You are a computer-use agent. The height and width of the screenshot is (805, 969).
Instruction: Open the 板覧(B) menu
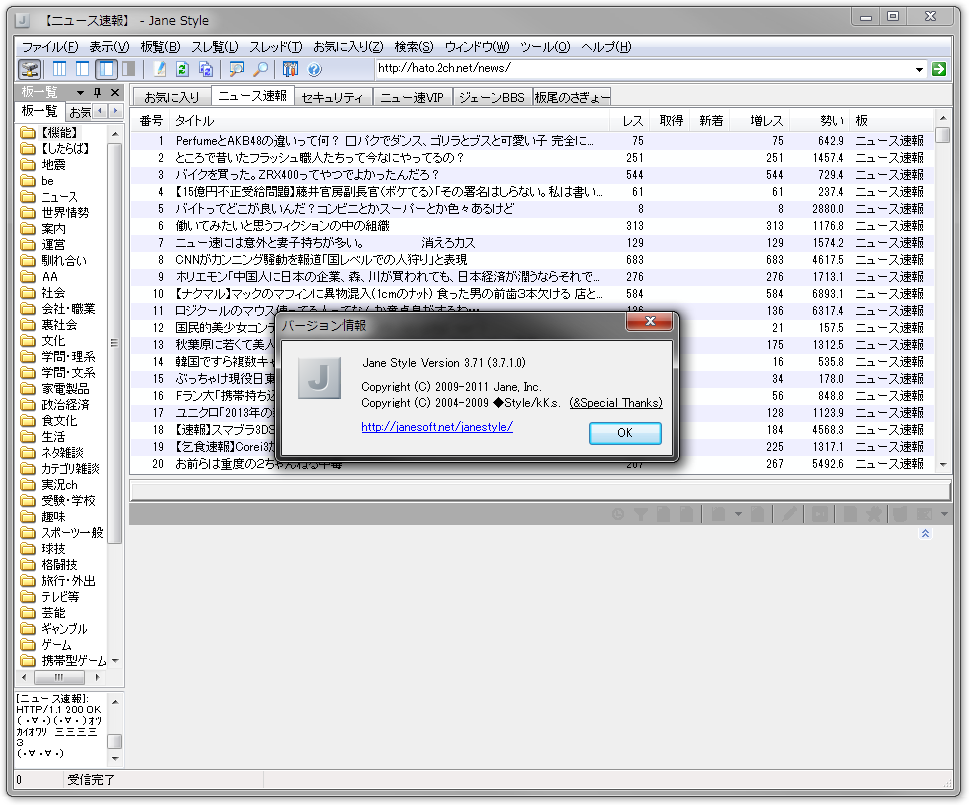[160, 47]
